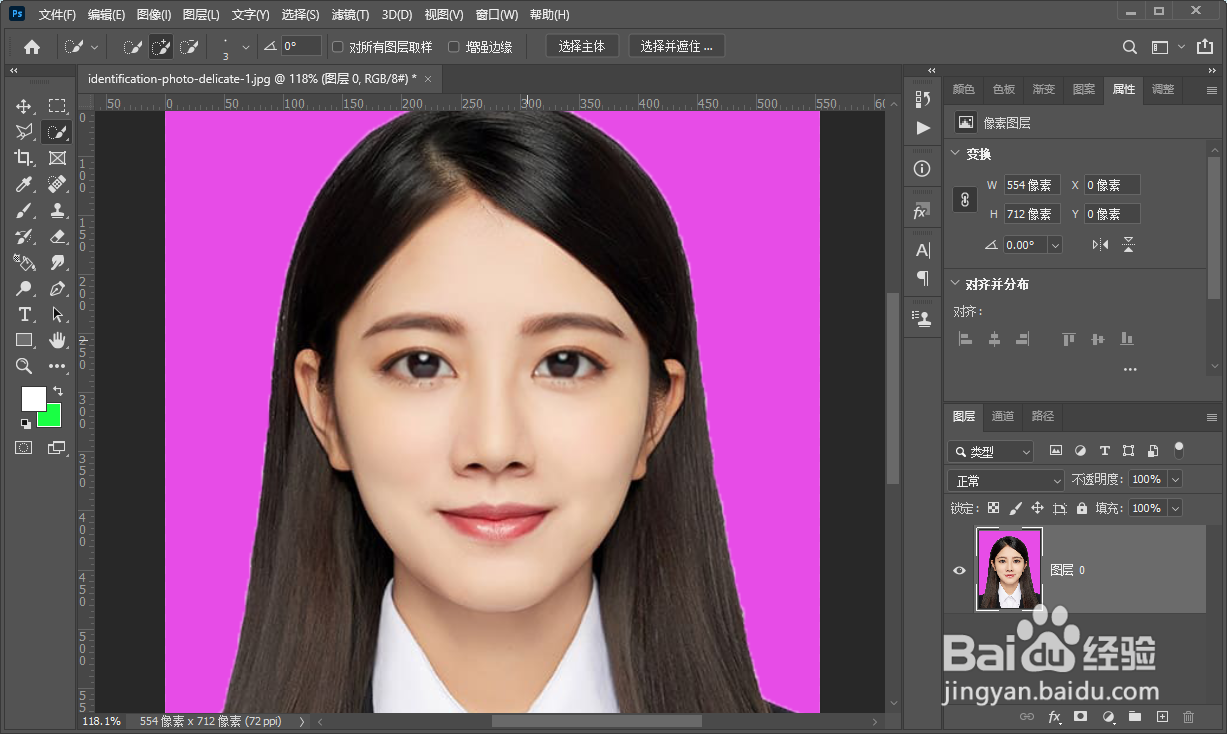1227x734 pixels.
Task: Toggle lock all padlock
Action: [x=1082, y=508]
